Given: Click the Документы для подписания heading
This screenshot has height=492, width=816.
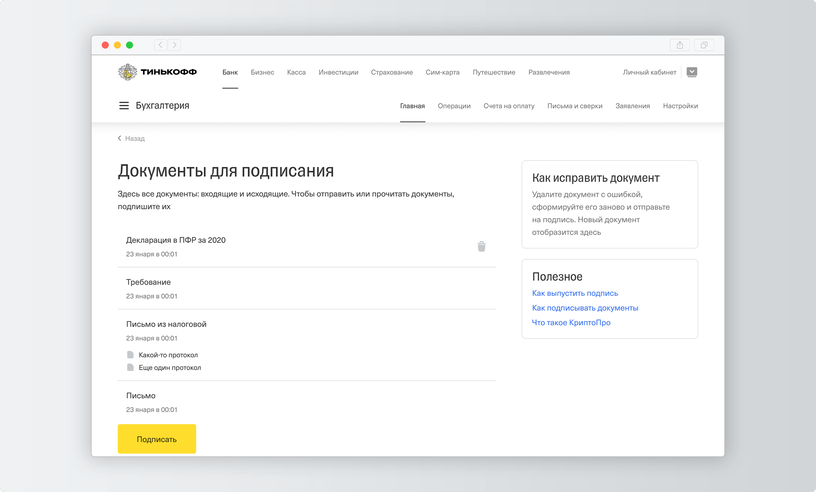Looking at the screenshot, I should pos(226,171).
